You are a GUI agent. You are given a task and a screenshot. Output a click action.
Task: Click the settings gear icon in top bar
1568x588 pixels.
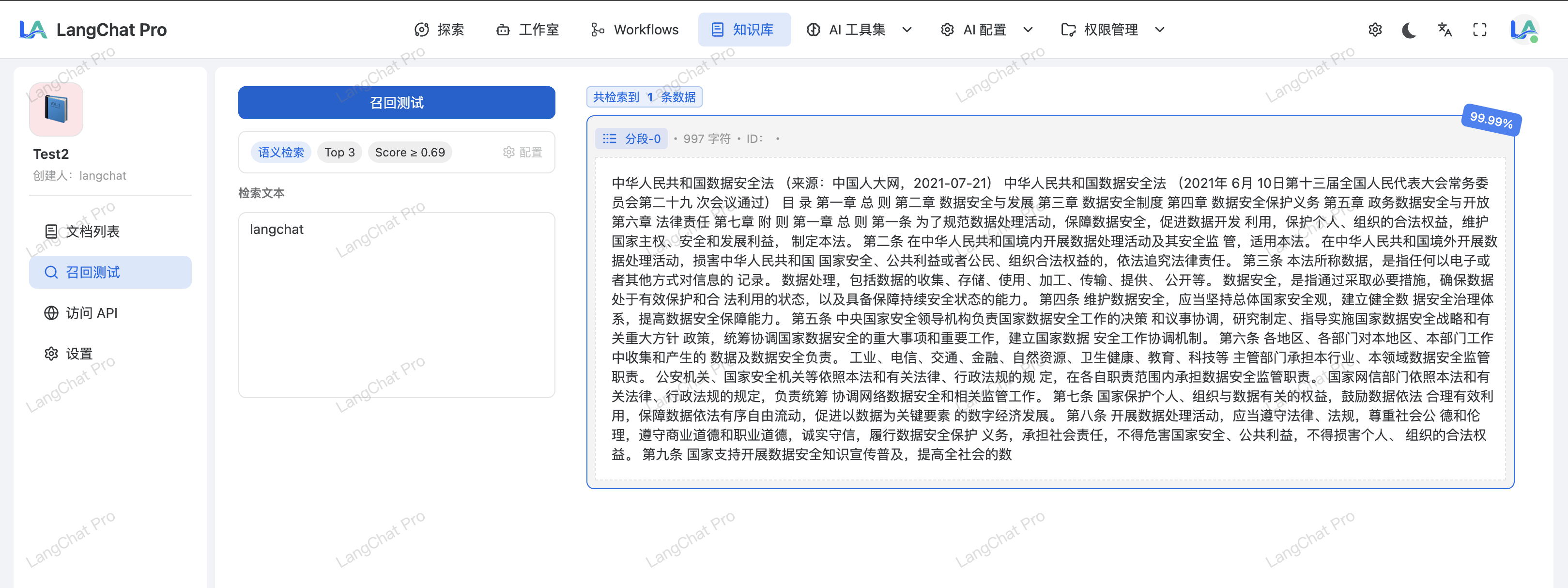click(1374, 30)
